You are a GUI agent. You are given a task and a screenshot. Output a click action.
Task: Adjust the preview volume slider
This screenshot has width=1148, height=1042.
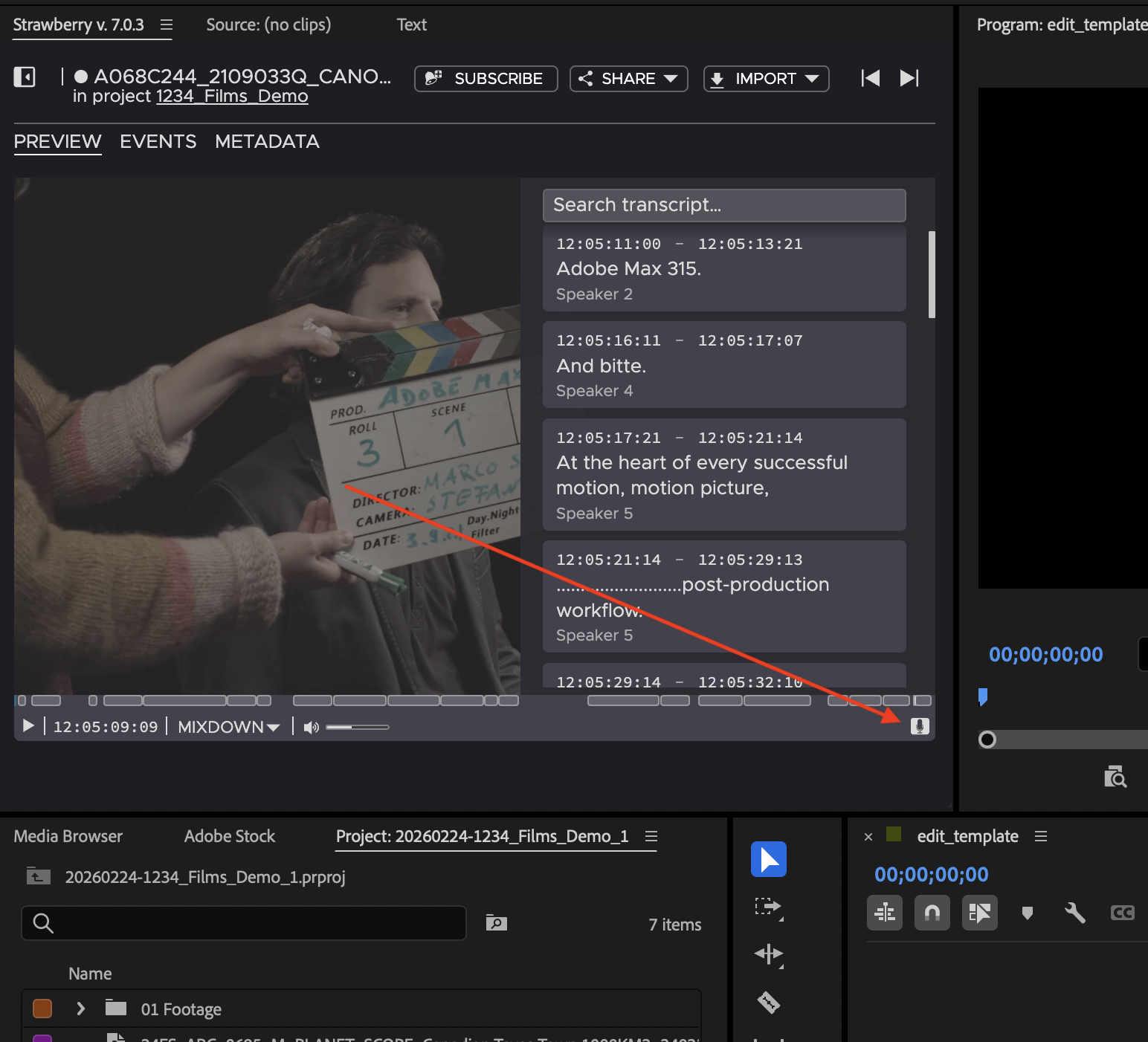point(357,727)
